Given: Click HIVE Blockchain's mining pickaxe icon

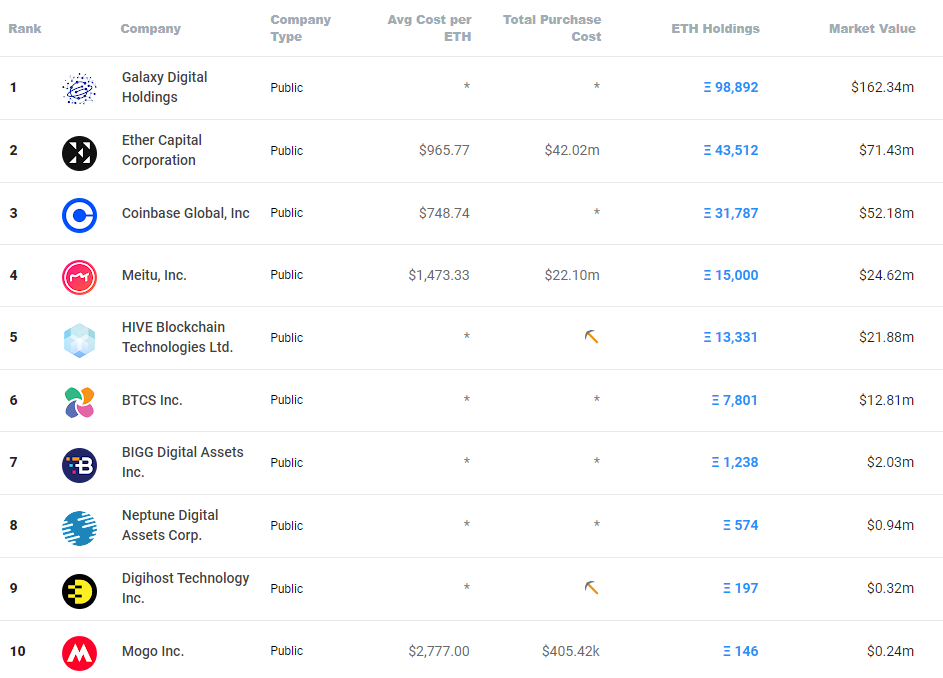Looking at the screenshot, I should (592, 337).
